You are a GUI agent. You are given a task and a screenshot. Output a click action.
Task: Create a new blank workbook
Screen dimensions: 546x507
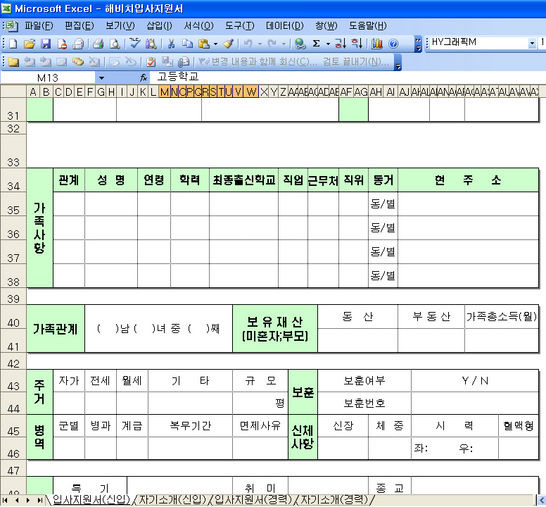(13, 44)
